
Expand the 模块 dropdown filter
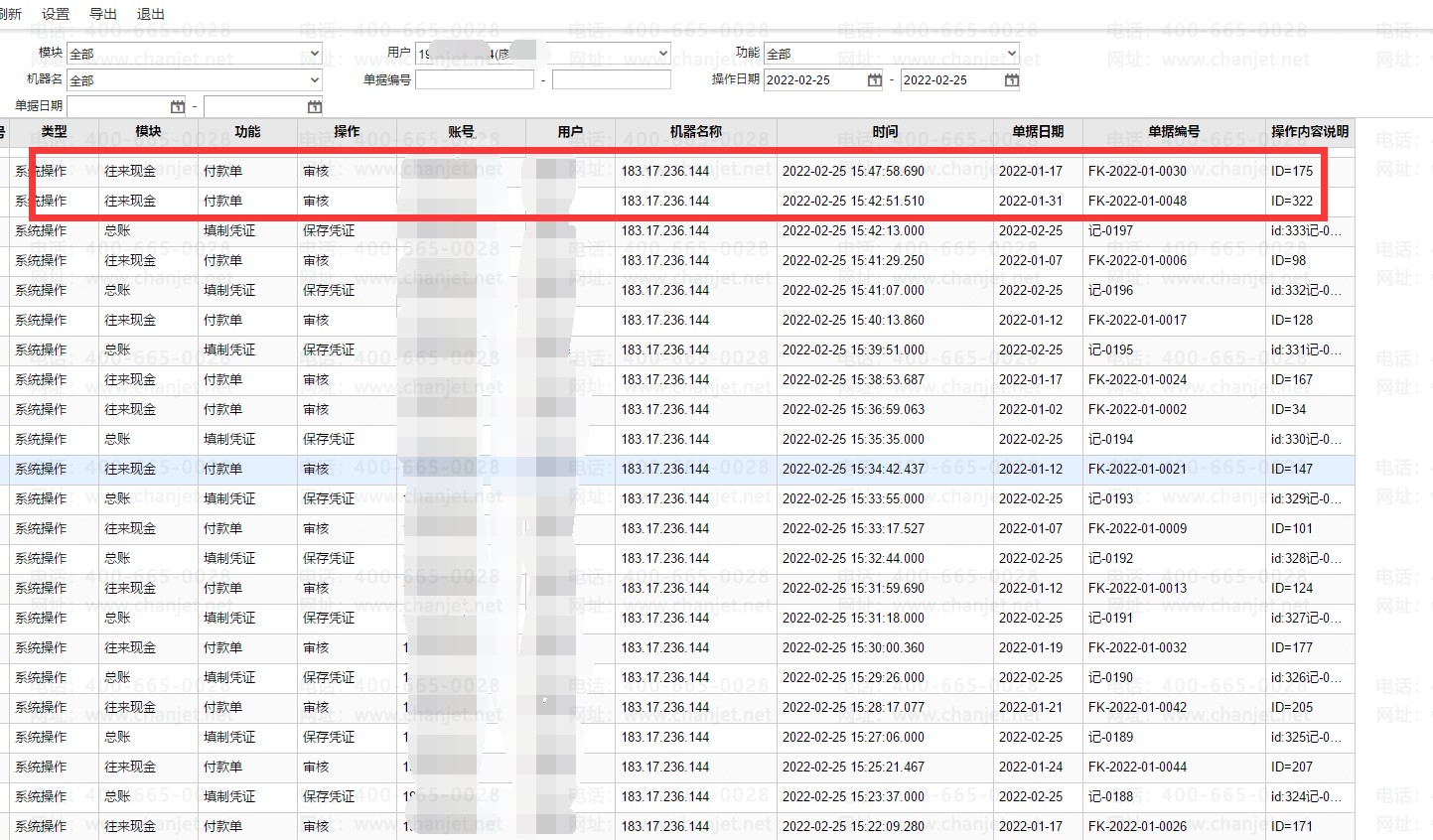[x=315, y=54]
